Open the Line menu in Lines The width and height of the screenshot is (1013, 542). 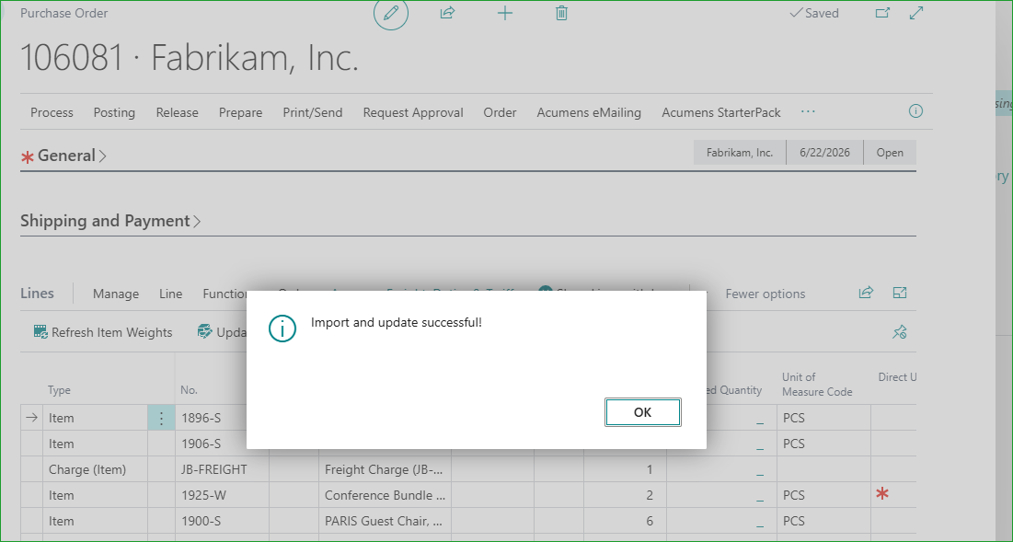[171, 294]
